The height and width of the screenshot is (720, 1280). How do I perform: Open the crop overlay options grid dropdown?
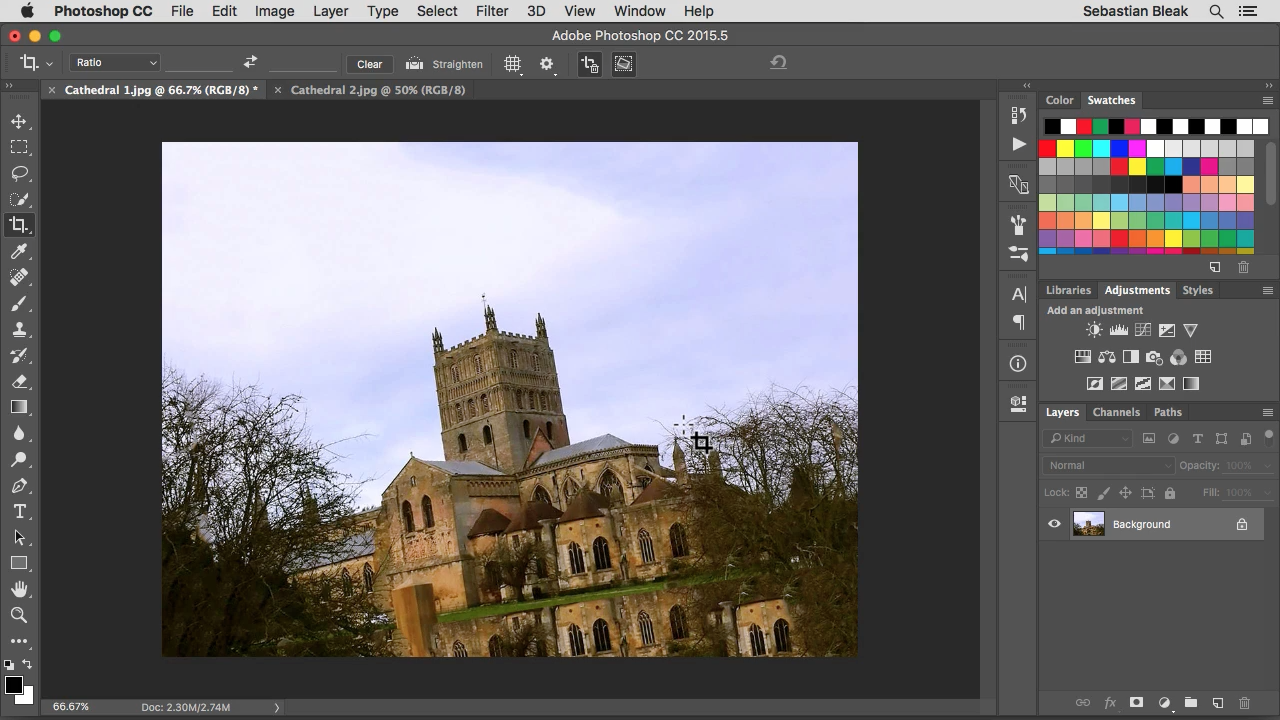[x=512, y=64]
